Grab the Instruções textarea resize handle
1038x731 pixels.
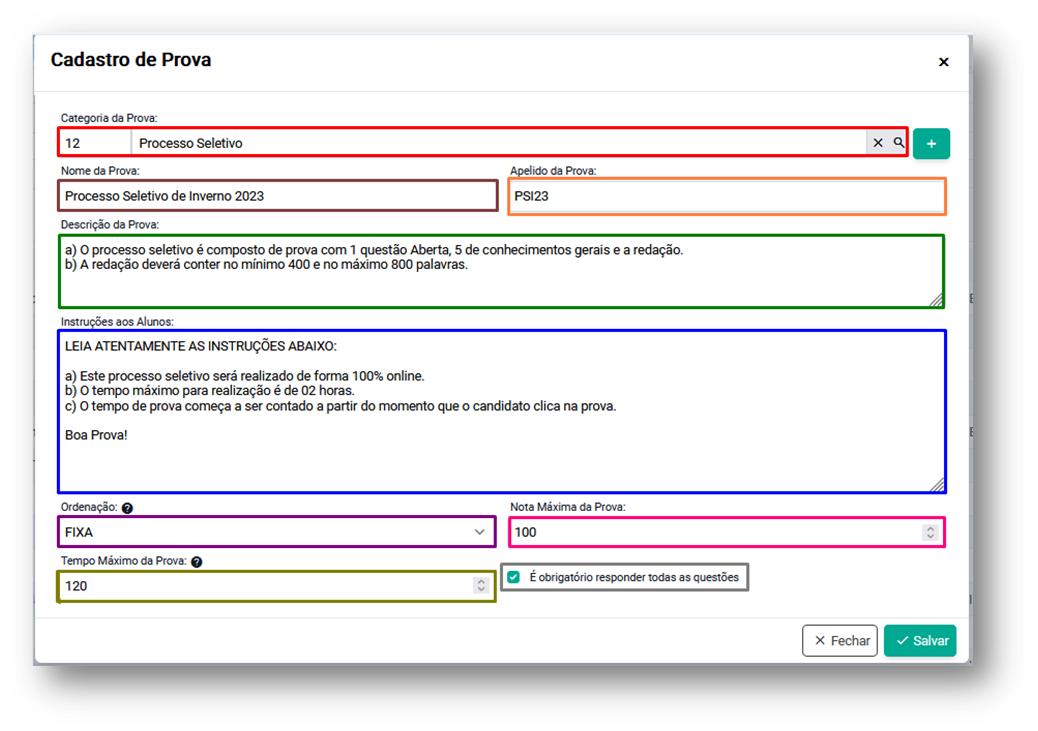[937, 484]
